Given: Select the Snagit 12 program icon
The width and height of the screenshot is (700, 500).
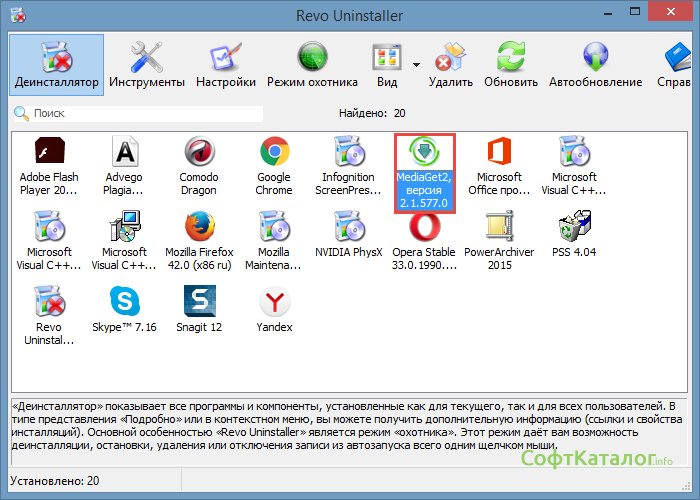Looking at the screenshot, I should point(200,303).
